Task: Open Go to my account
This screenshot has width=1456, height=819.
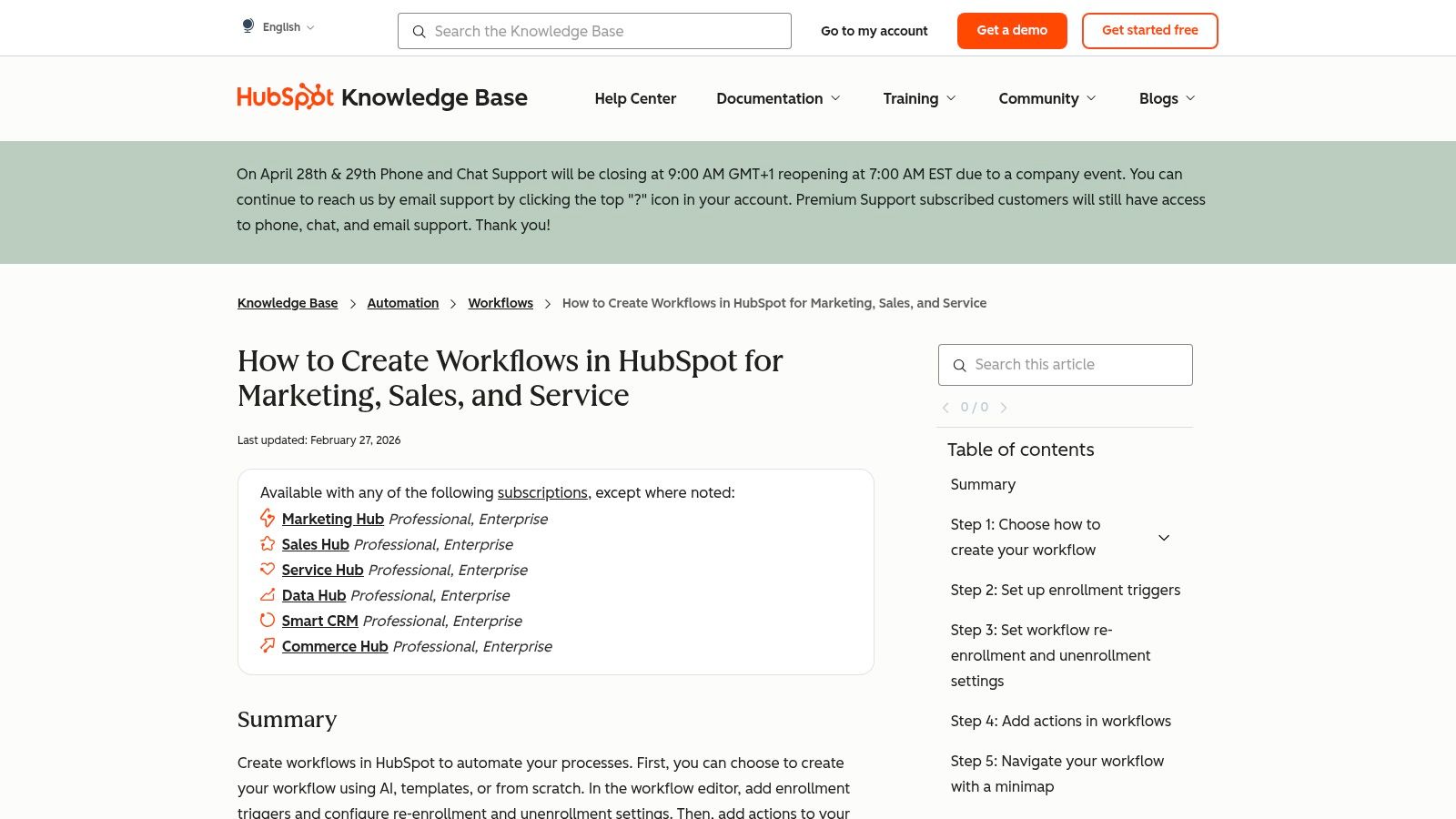Action: coord(875,31)
